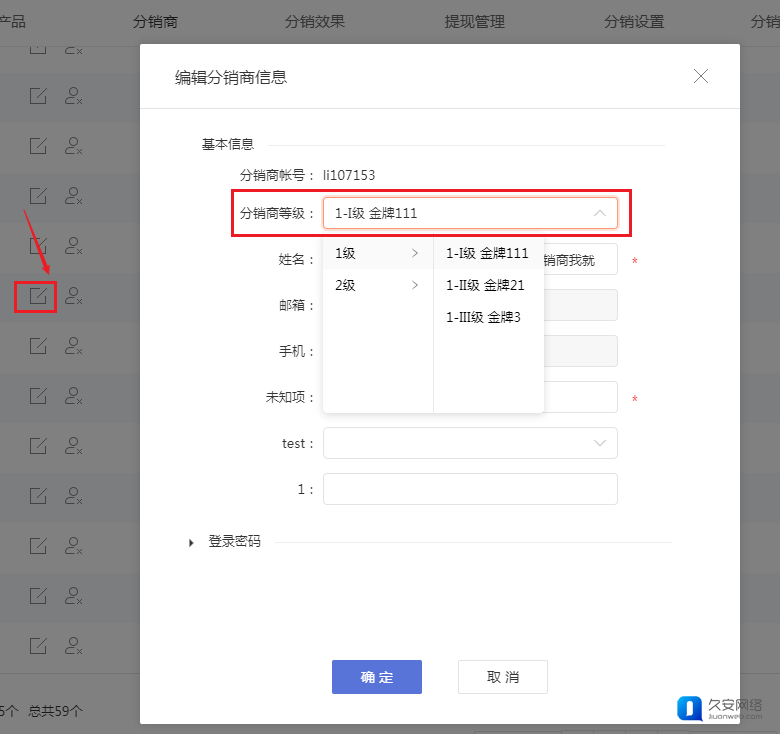Expand the 登录密码 section triangle

click(191, 543)
